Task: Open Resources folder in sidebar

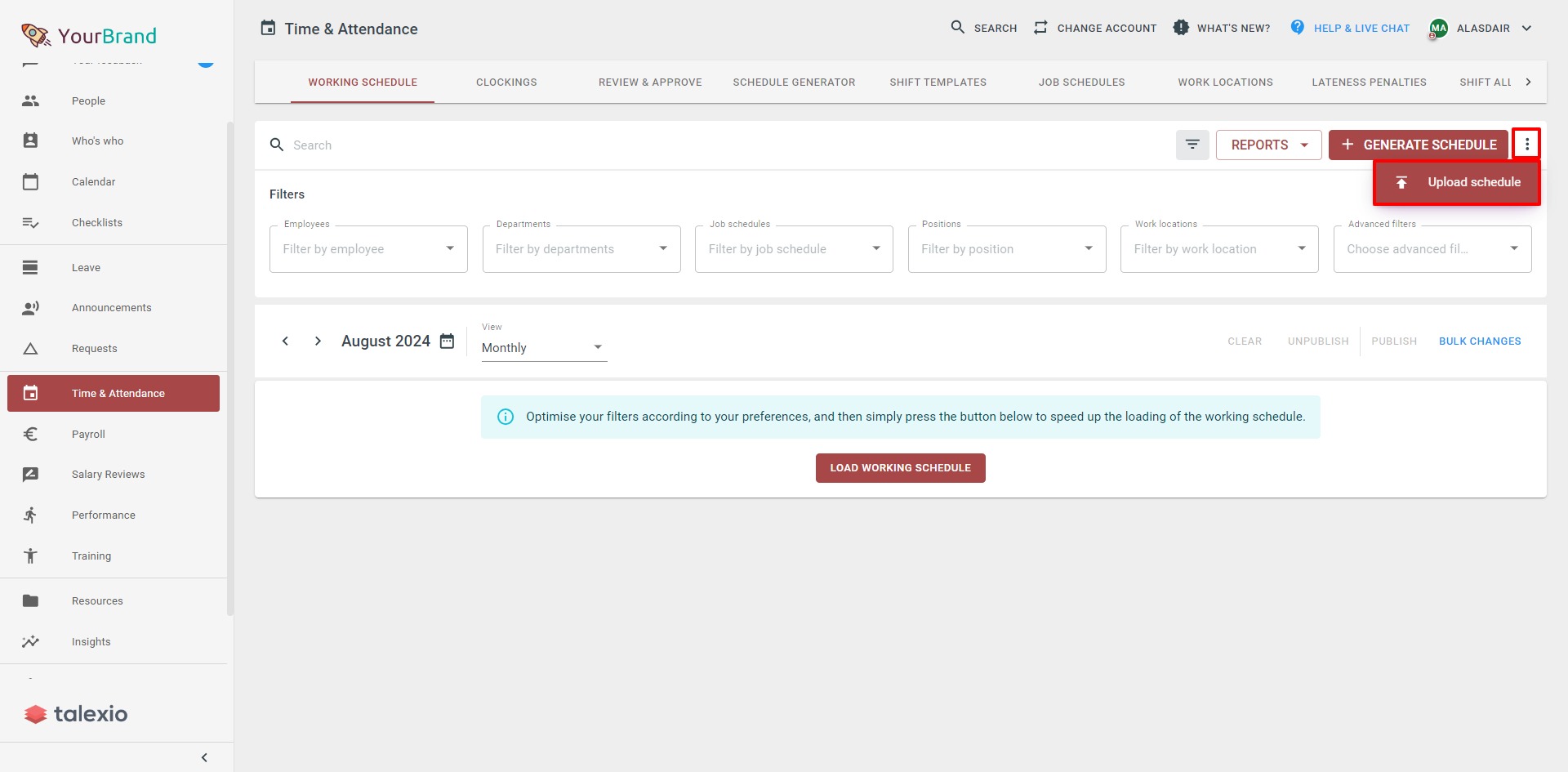Action: [114, 600]
